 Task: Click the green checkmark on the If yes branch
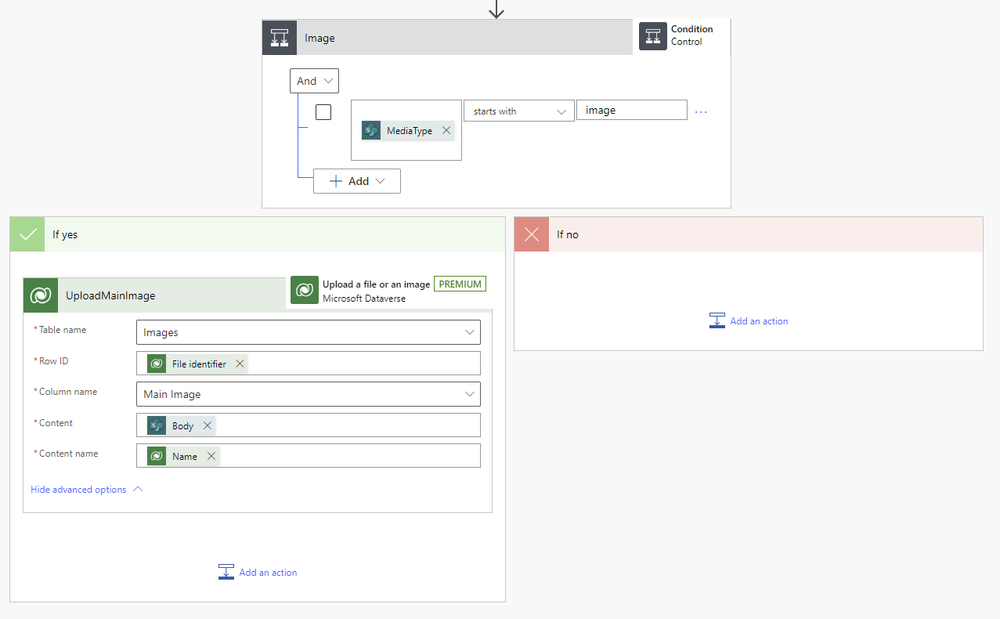pos(27,234)
